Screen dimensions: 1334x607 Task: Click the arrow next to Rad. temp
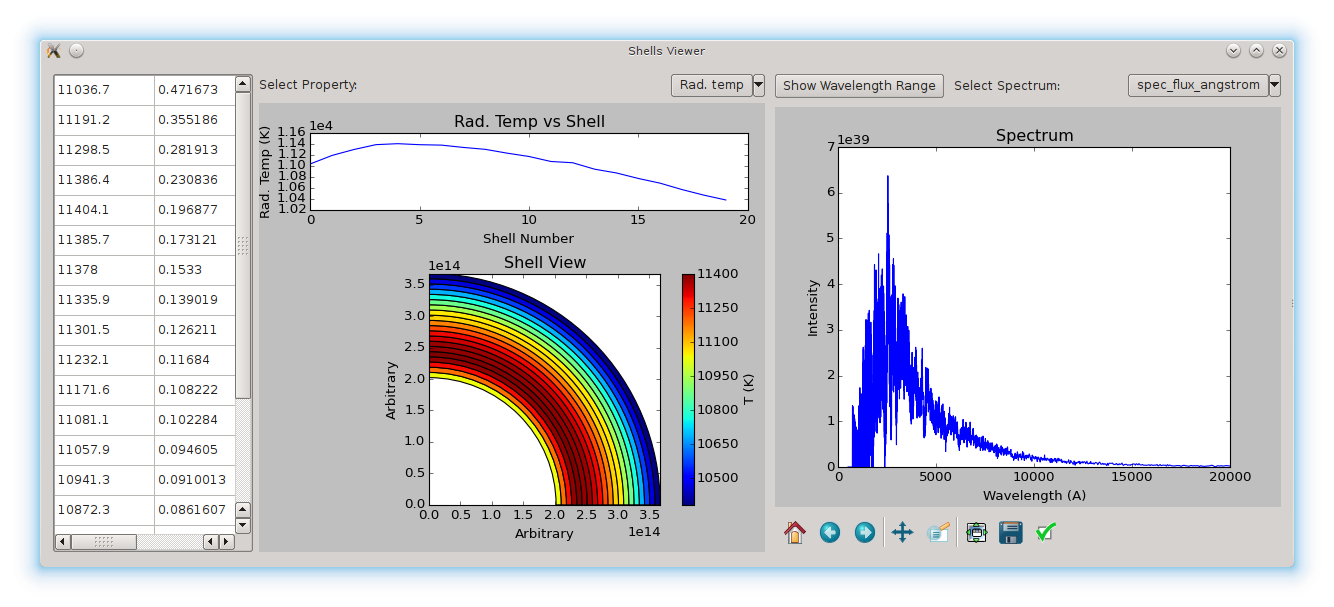pos(759,85)
